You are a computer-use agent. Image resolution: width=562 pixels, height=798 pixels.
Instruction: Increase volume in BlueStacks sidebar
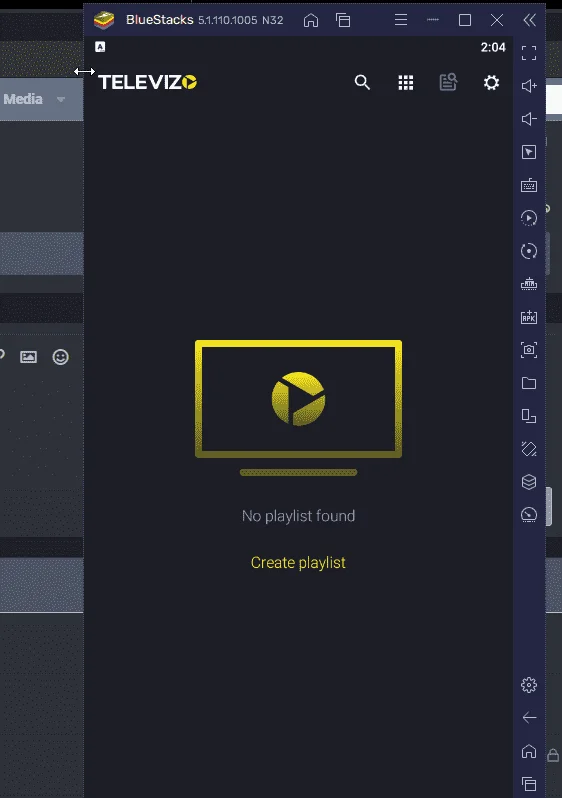tap(529, 86)
